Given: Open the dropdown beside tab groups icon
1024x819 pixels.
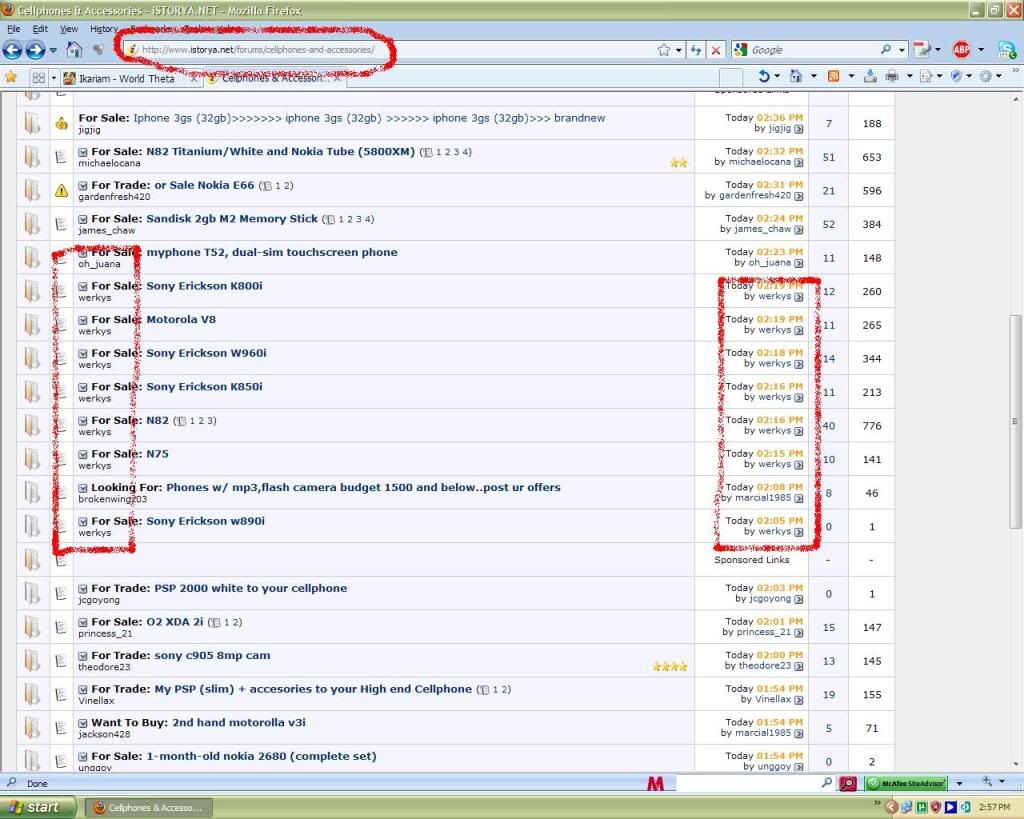Looking at the screenshot, I should click(x=54, y=78).
